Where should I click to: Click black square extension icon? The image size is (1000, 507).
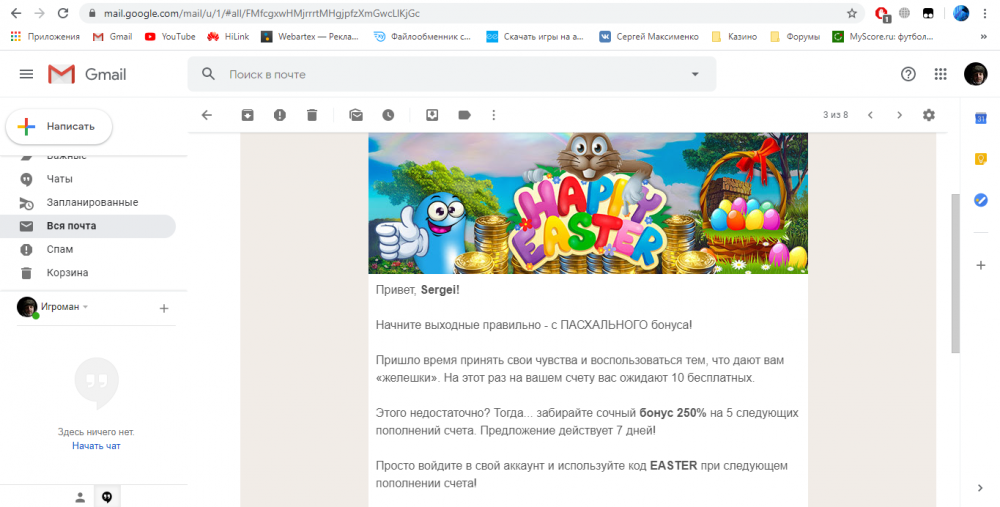[x=928, y=13]
